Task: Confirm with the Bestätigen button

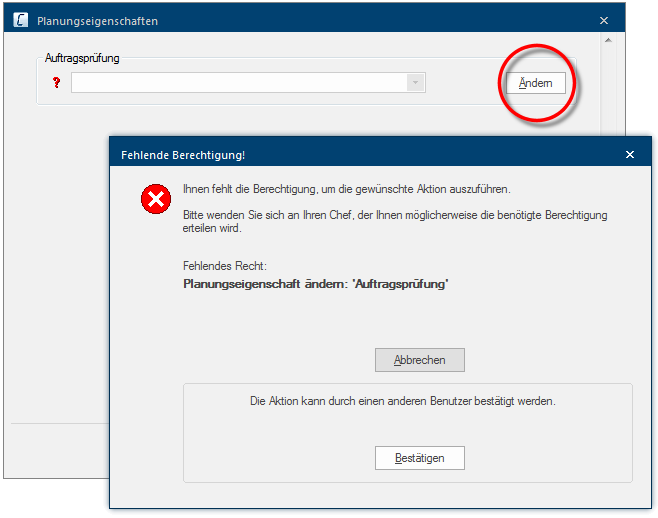Action: tap(419, 458)
